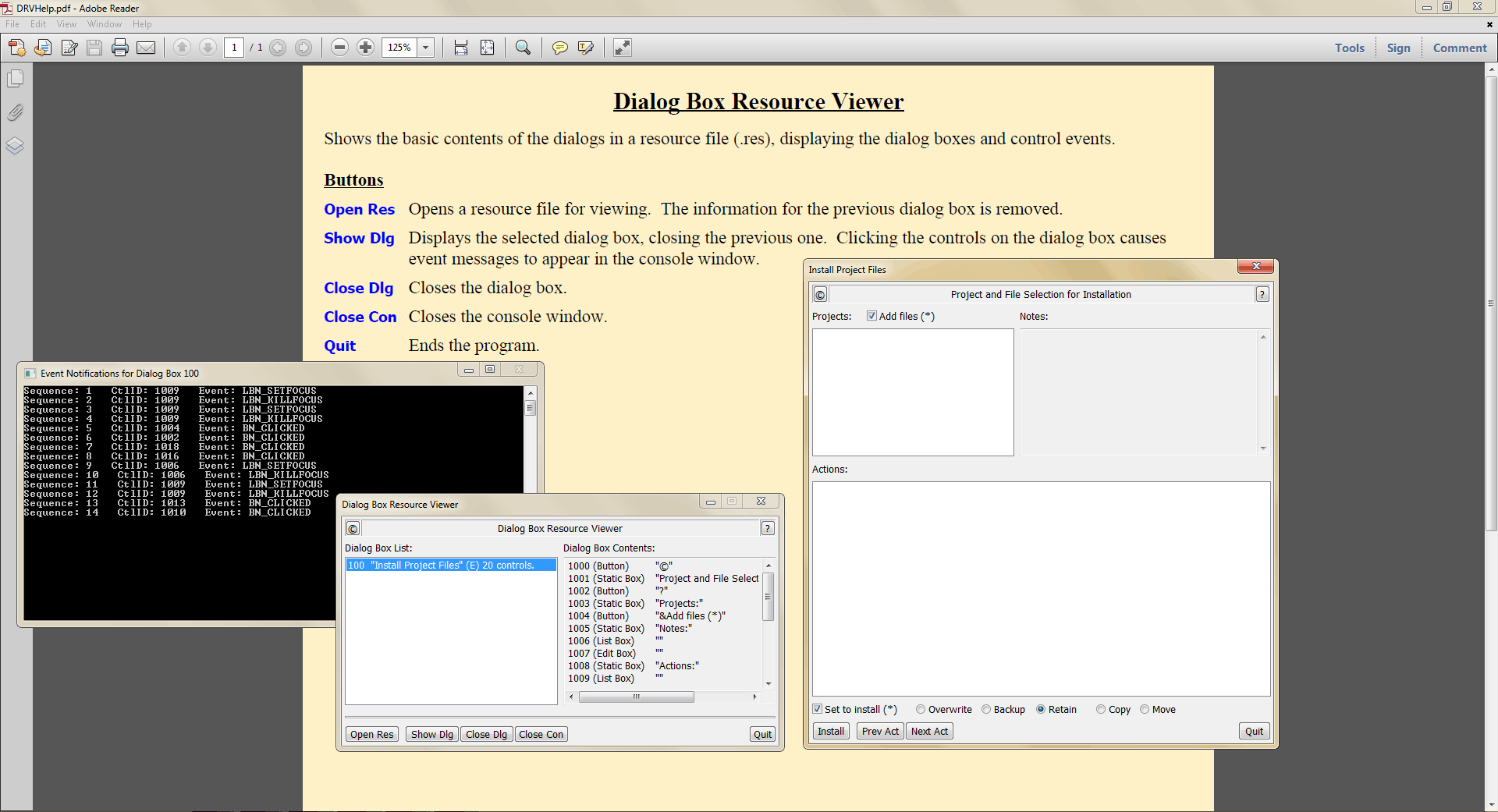The width and height of the screenshot is (1498, 812).
Task: Show the Layers side panel
Action: coord(15,146)
